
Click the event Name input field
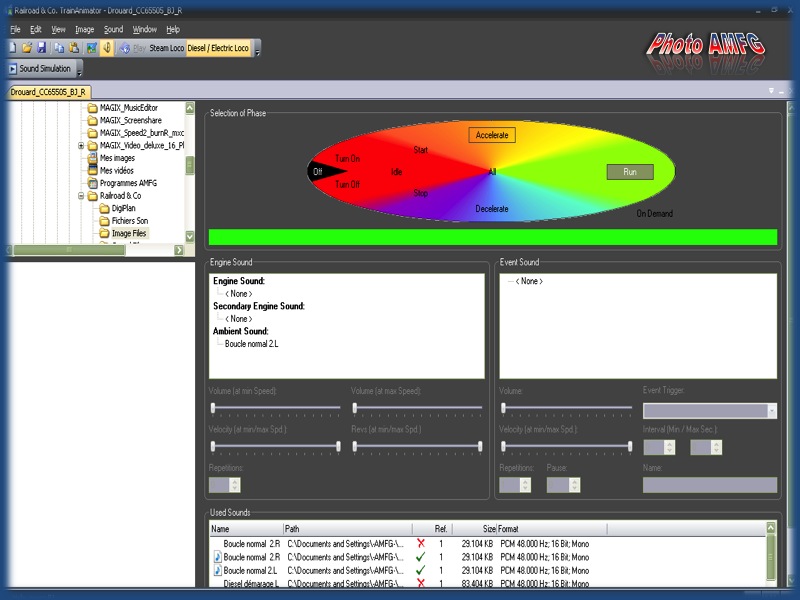tap(710, 485)
